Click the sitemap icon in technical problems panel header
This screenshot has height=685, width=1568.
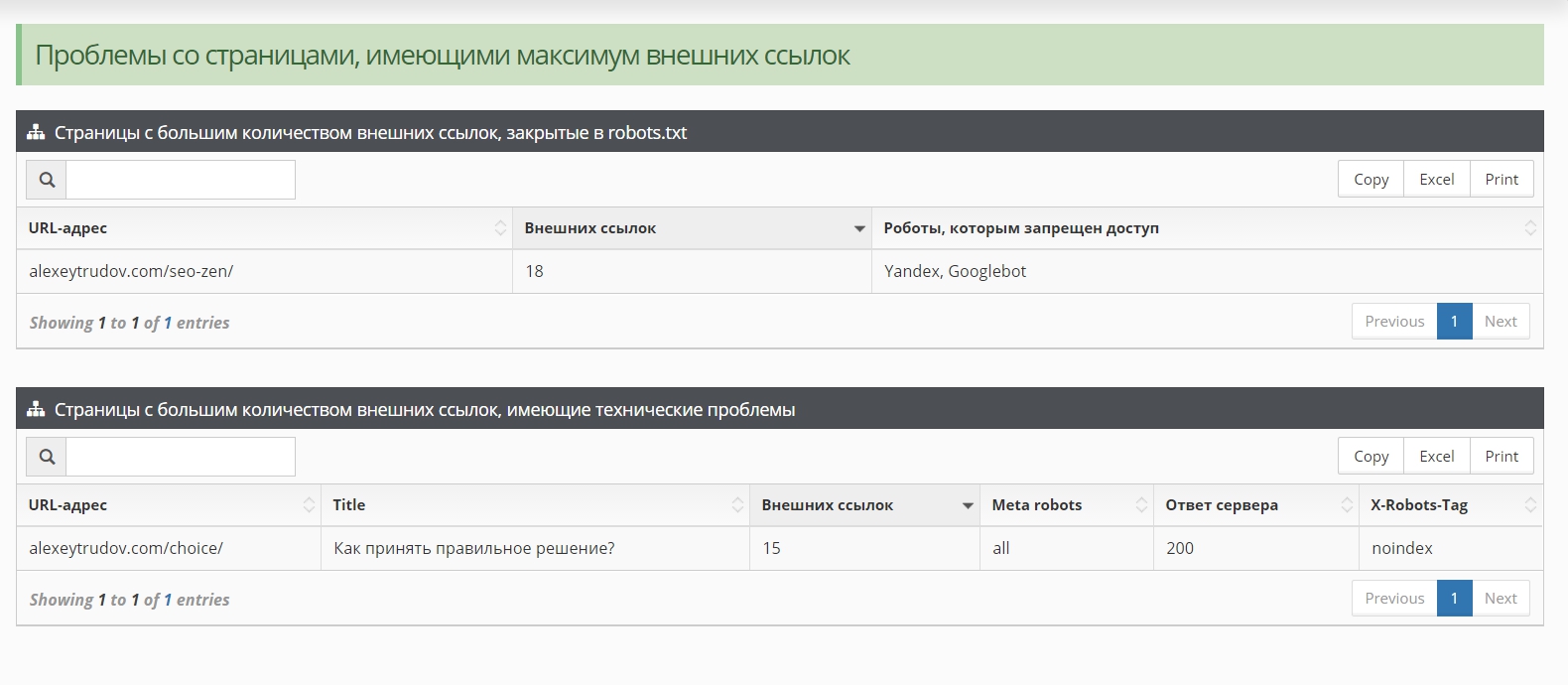coord(36,409)
